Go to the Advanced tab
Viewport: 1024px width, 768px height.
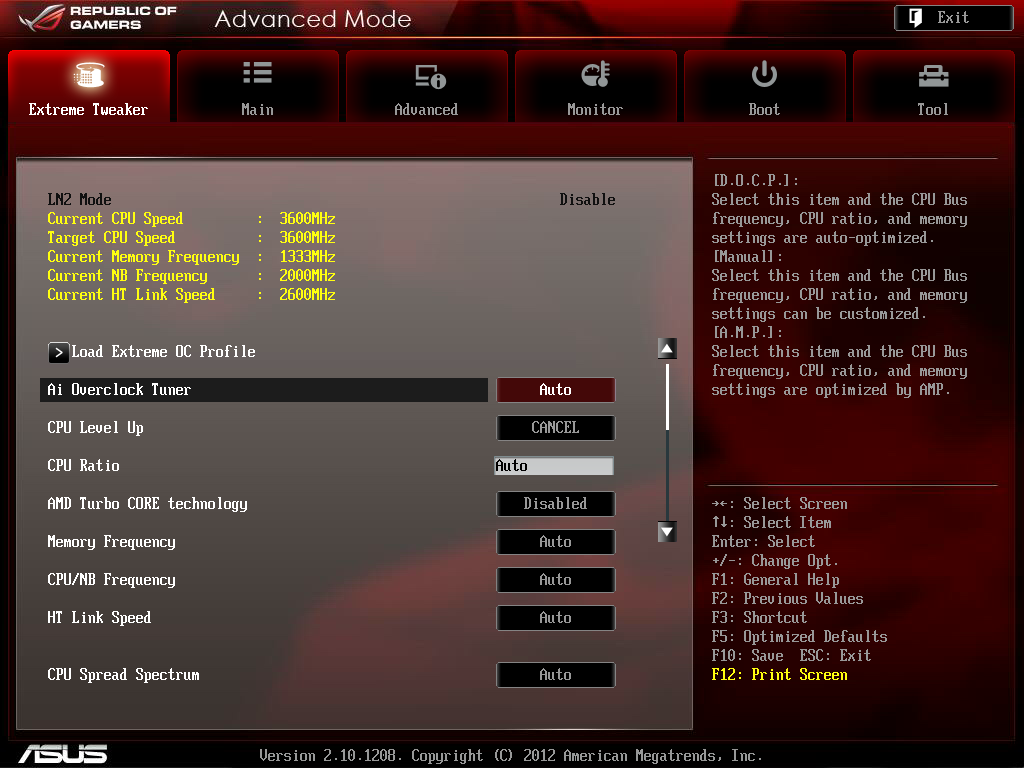click(426, 86)
